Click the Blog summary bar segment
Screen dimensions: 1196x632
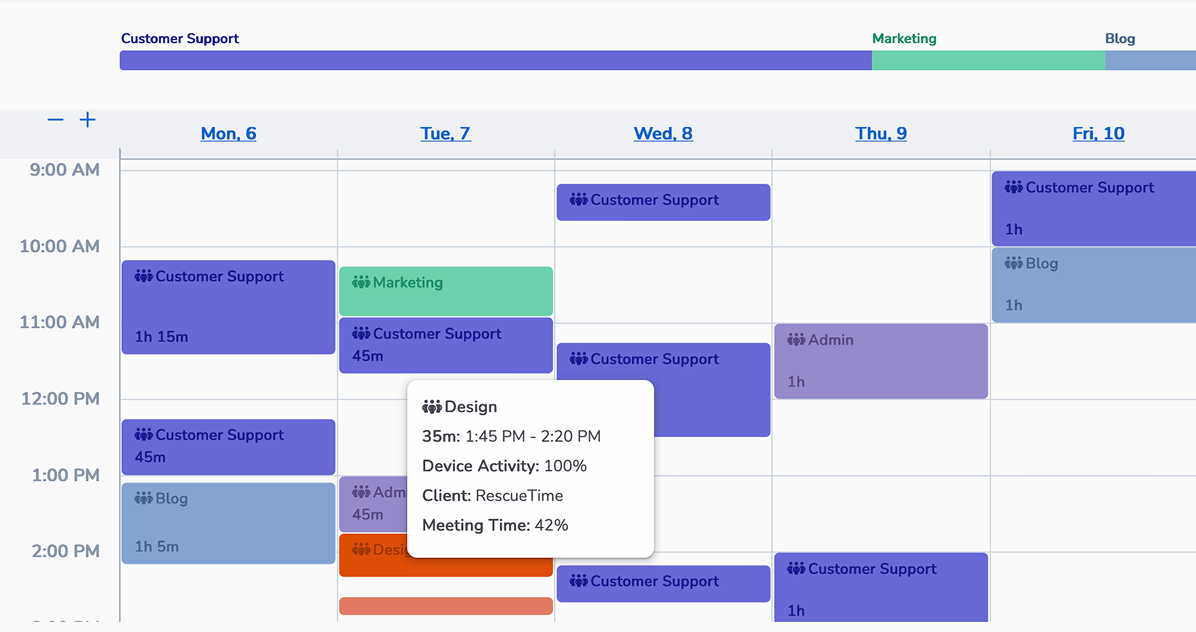[x=1150, y=61]
